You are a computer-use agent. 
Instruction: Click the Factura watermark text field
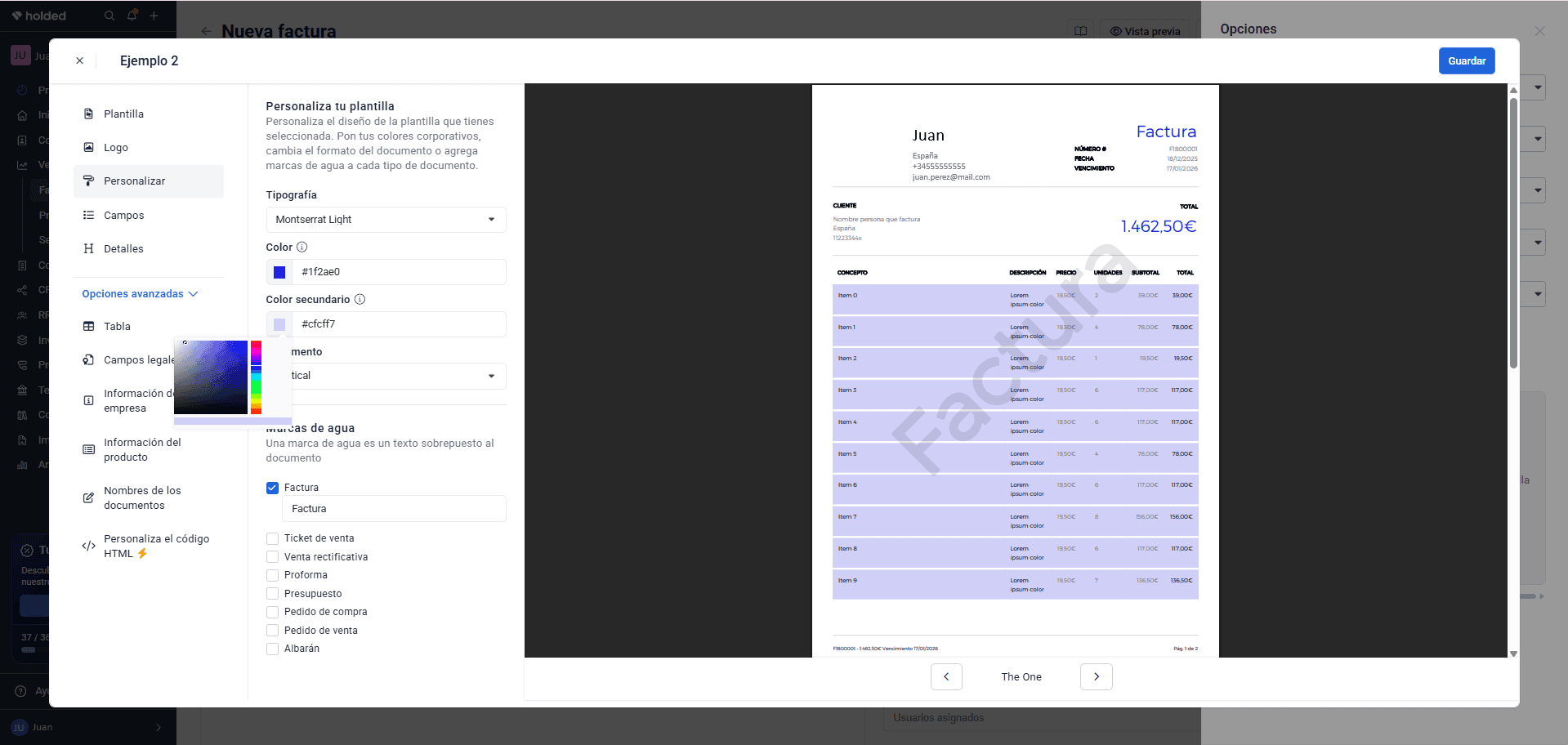pos(394,508)
